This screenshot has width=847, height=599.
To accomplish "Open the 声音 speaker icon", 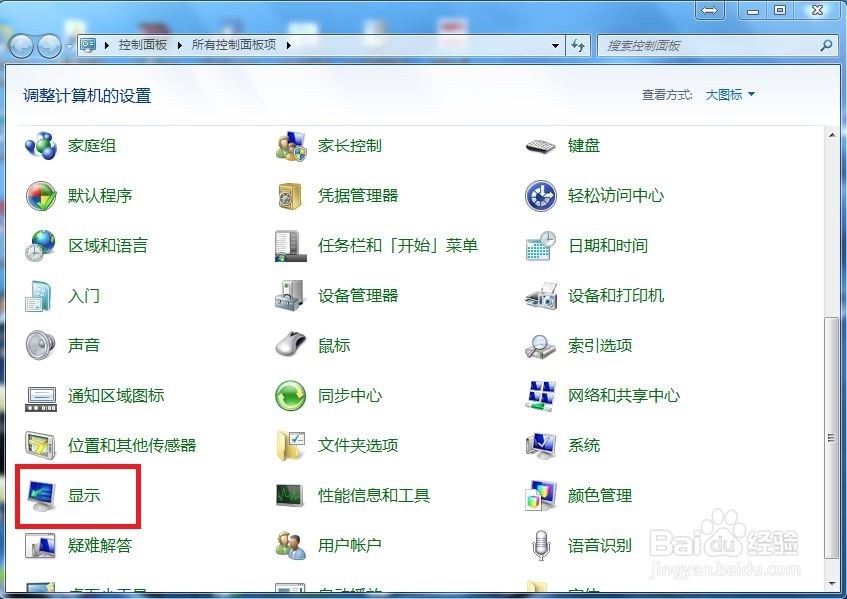I will coord(41,346).
